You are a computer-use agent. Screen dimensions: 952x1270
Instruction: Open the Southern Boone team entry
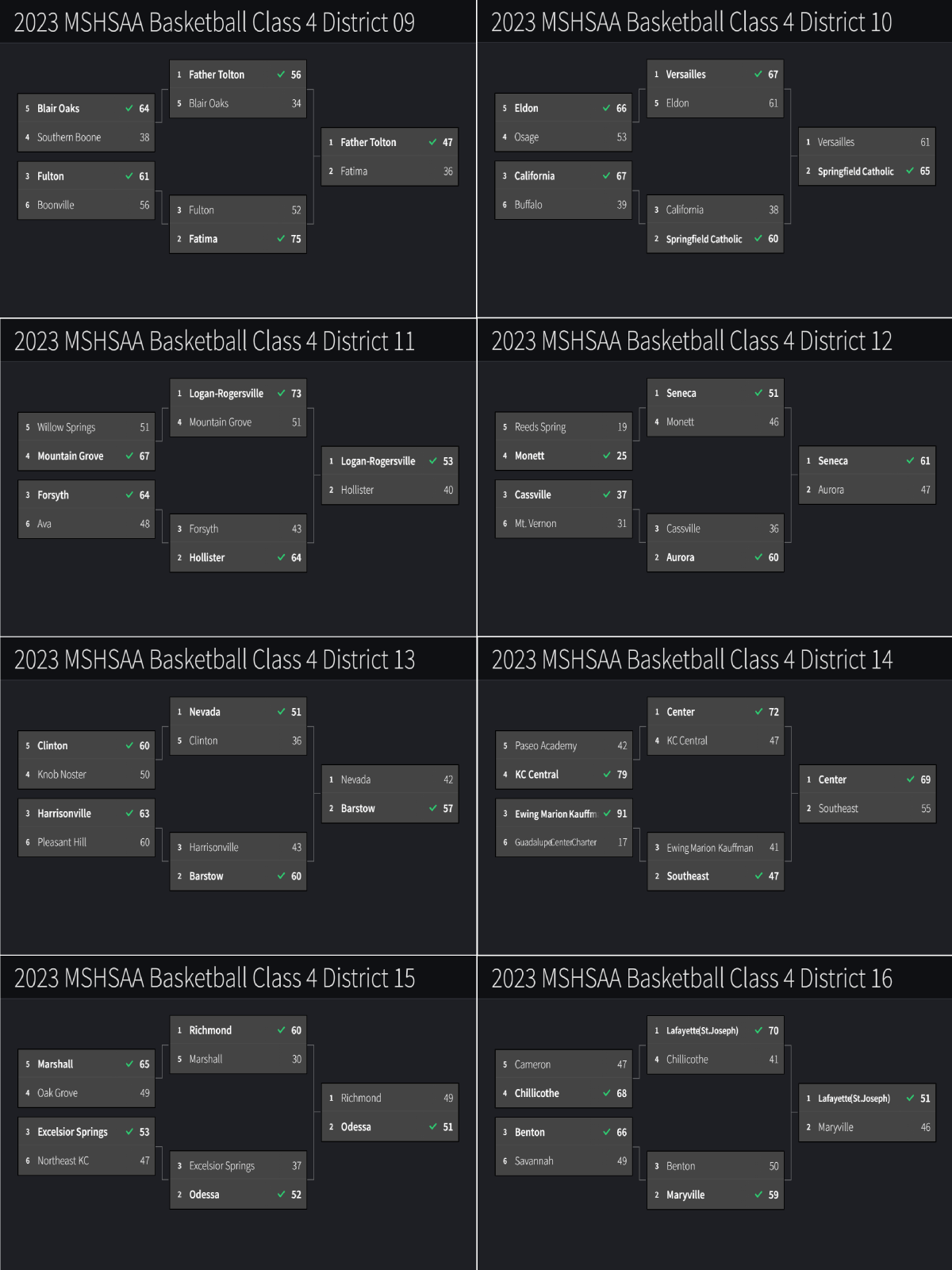coord(69,137)
